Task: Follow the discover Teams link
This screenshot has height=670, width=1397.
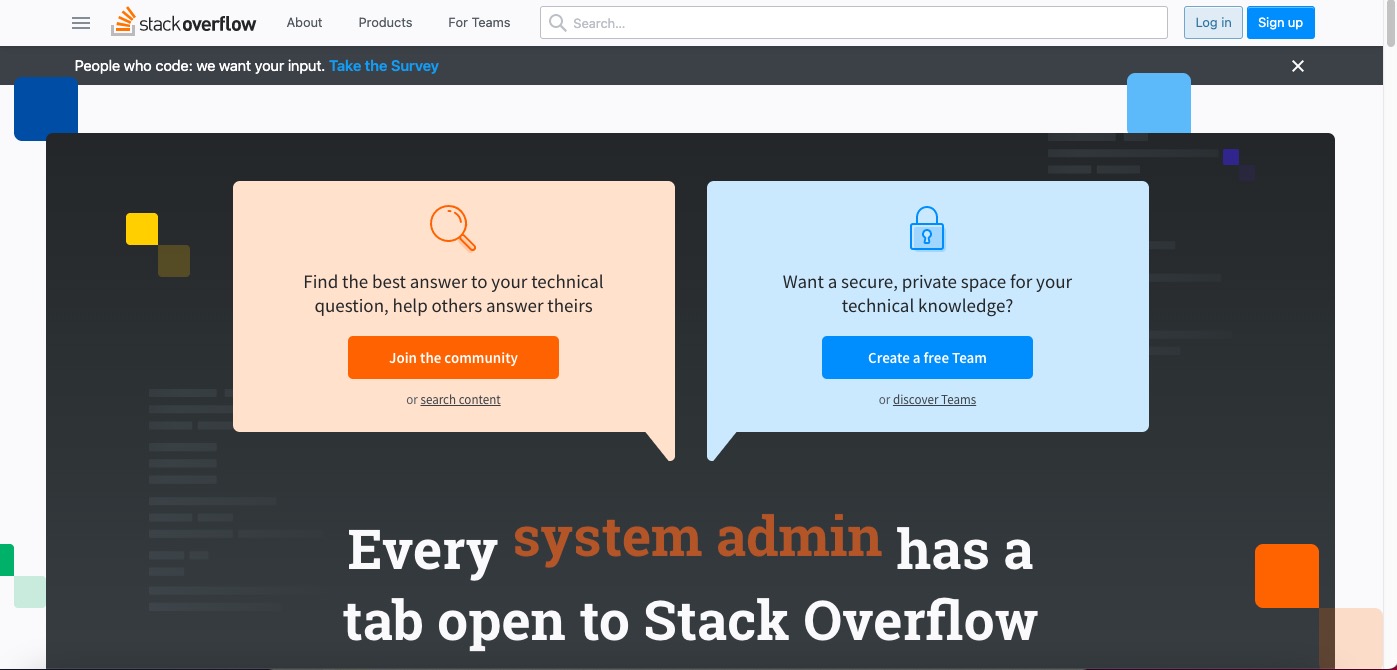Action: (934, 400)
